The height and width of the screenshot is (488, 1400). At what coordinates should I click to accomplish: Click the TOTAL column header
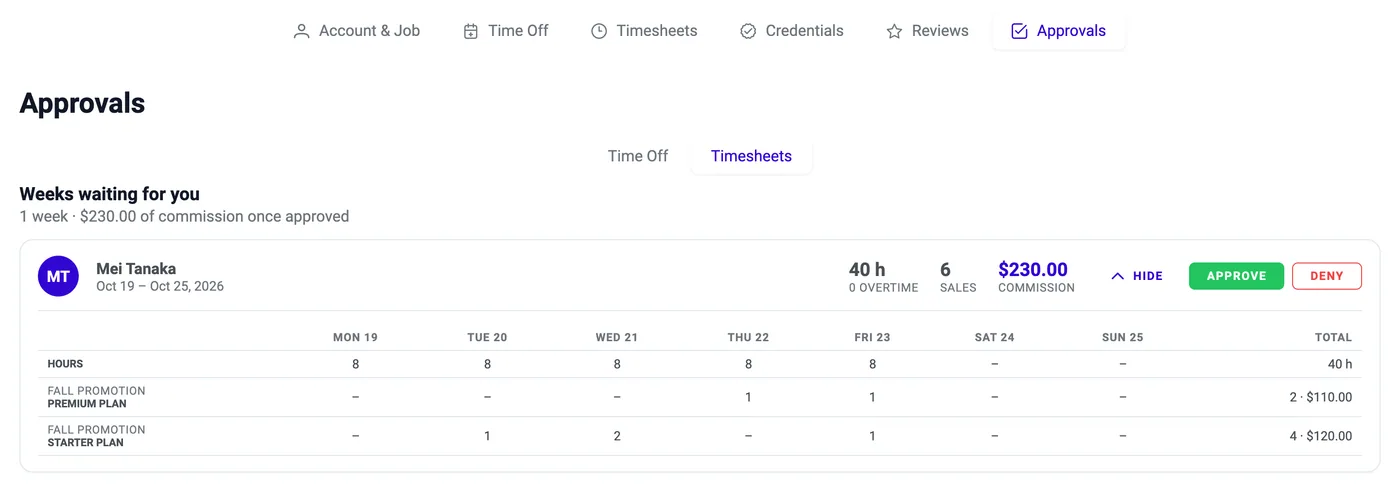pos(1333,337)
